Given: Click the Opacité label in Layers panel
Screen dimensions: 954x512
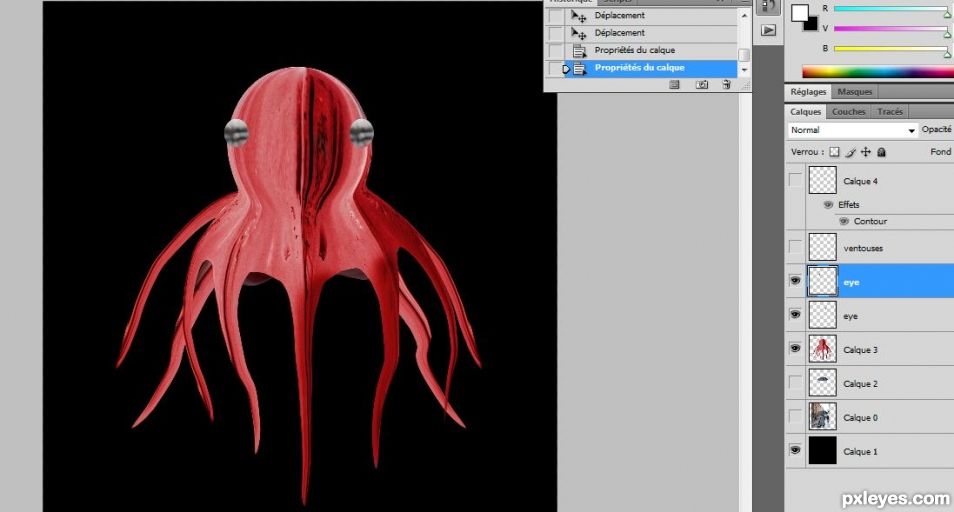Looking at the screenshot, I should pyautogui.click(x=937, y=130).
